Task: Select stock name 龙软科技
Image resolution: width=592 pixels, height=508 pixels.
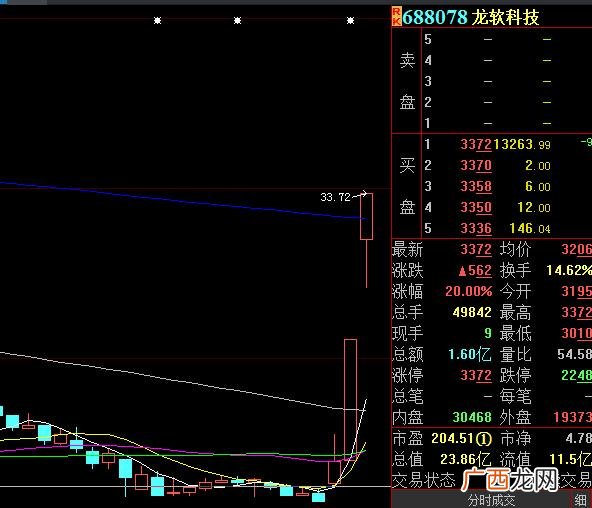Action: 506,17
